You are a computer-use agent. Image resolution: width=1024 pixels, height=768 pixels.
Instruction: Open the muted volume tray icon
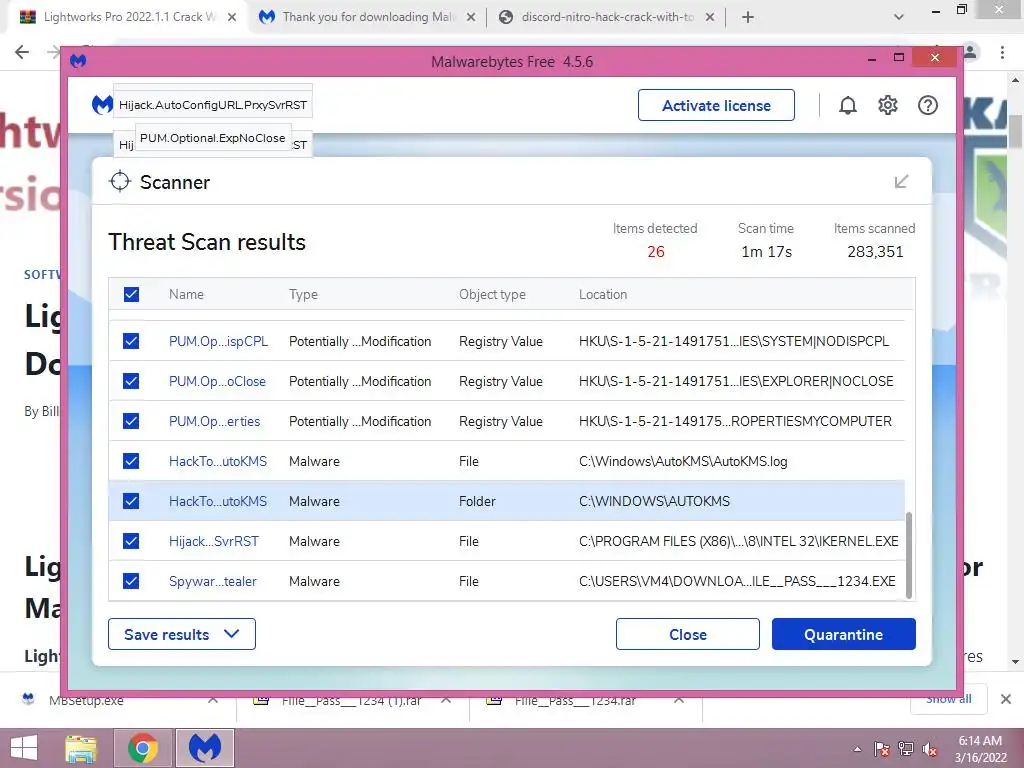pos(930,749)
